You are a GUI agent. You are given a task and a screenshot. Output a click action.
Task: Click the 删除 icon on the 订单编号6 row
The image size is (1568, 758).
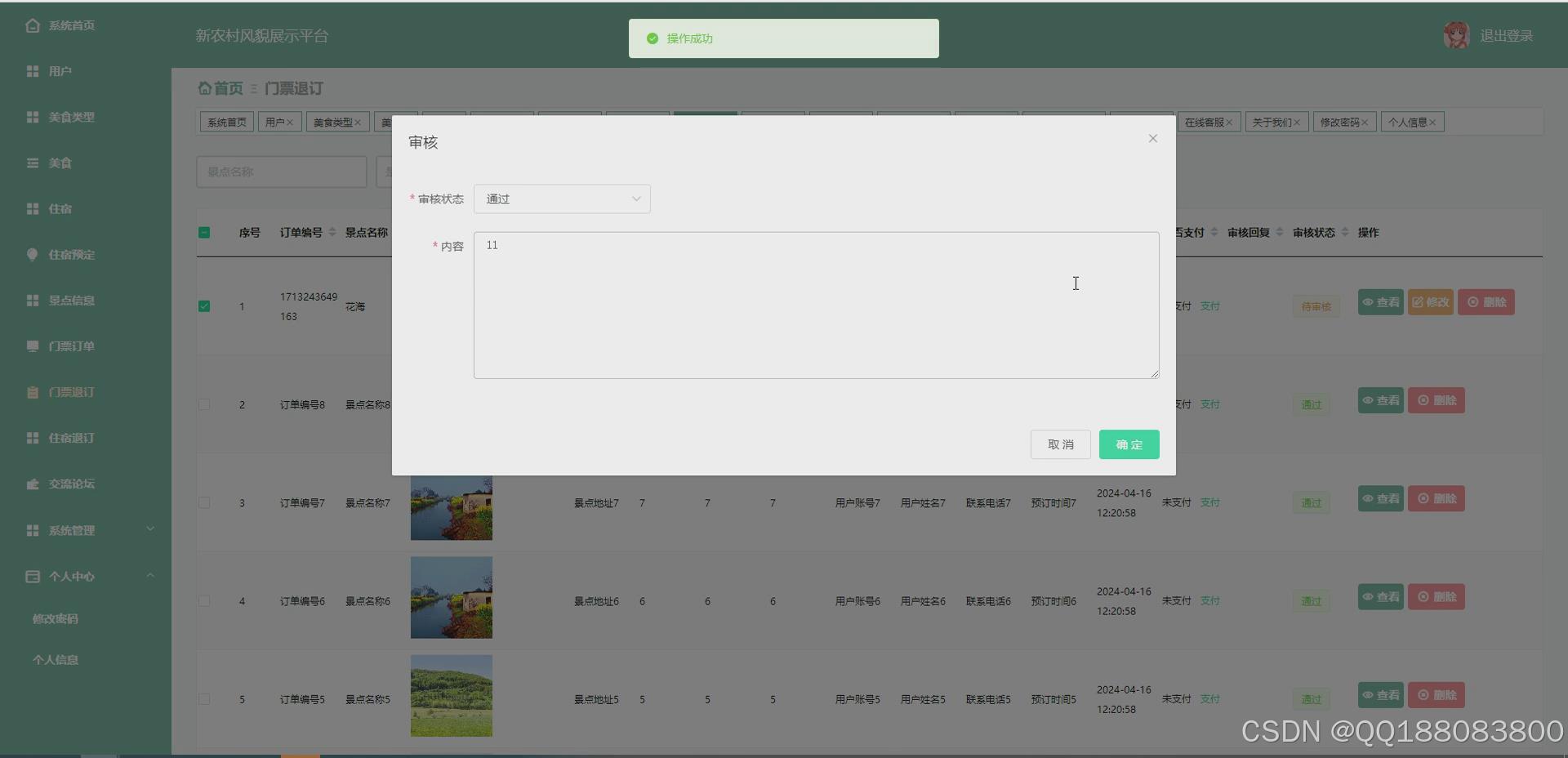1437,597
